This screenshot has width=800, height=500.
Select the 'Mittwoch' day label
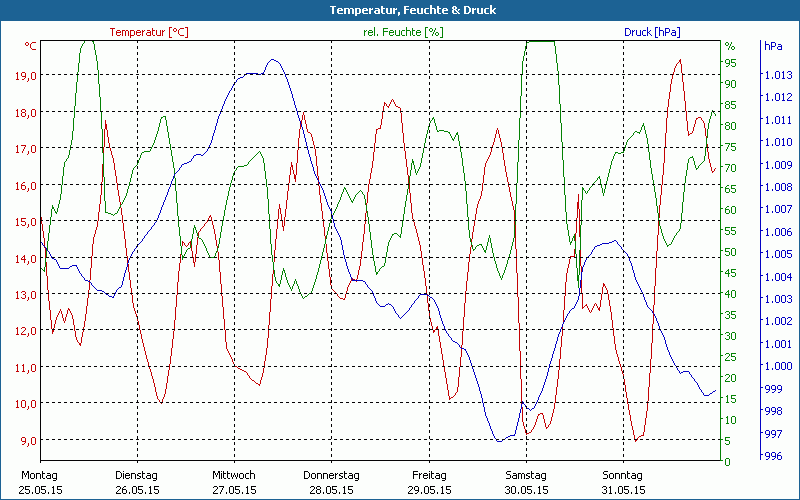[234, 475]
